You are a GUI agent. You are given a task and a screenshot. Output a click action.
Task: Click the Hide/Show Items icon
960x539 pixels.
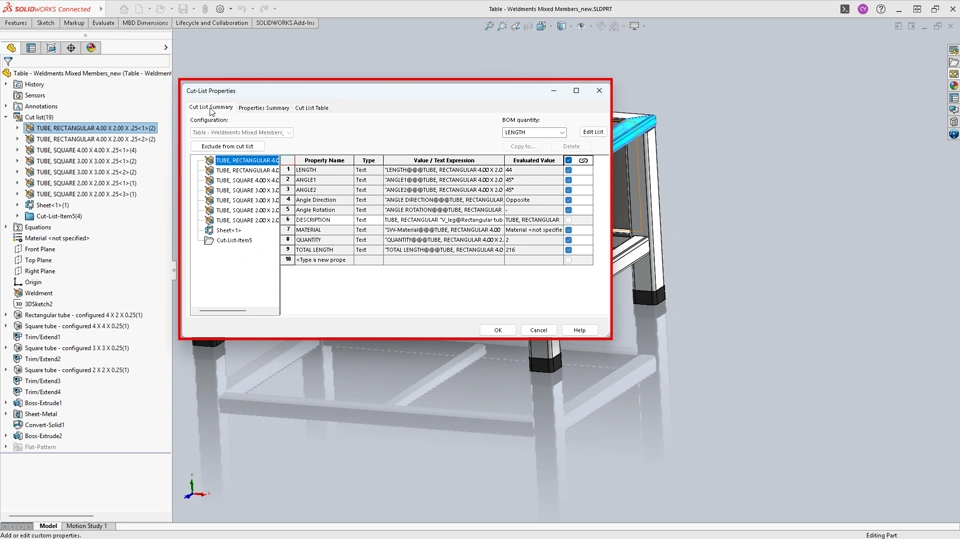581,26
